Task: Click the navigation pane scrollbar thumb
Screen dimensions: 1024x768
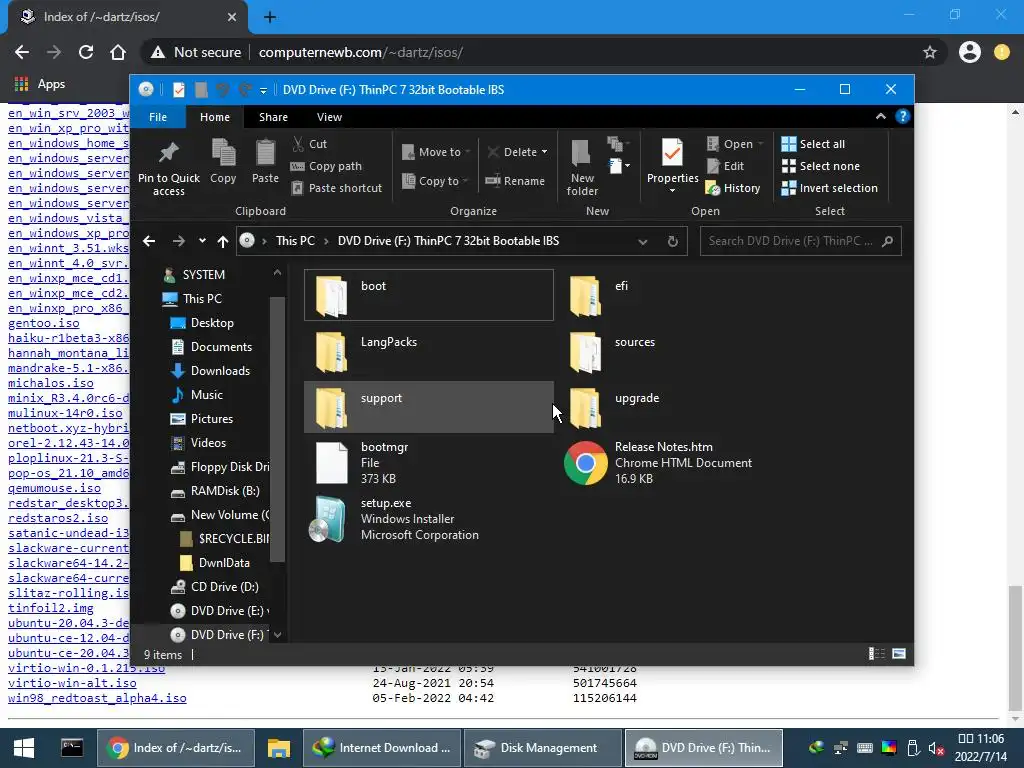Action: click(277, 429)
